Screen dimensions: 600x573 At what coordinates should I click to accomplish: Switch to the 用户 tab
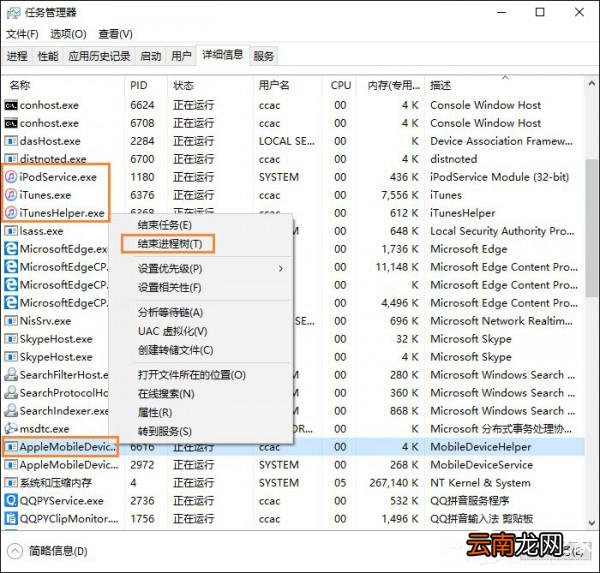[x=181, y=56]
